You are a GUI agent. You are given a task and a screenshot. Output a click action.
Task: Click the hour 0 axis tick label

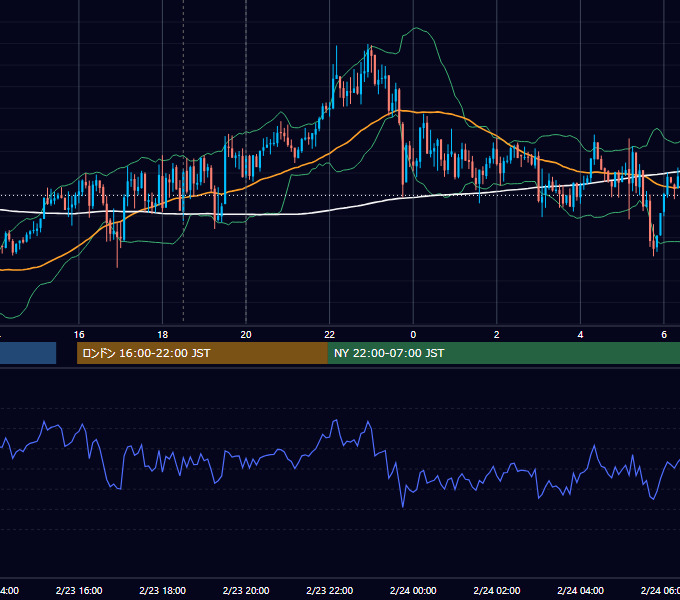coord(413,335)
